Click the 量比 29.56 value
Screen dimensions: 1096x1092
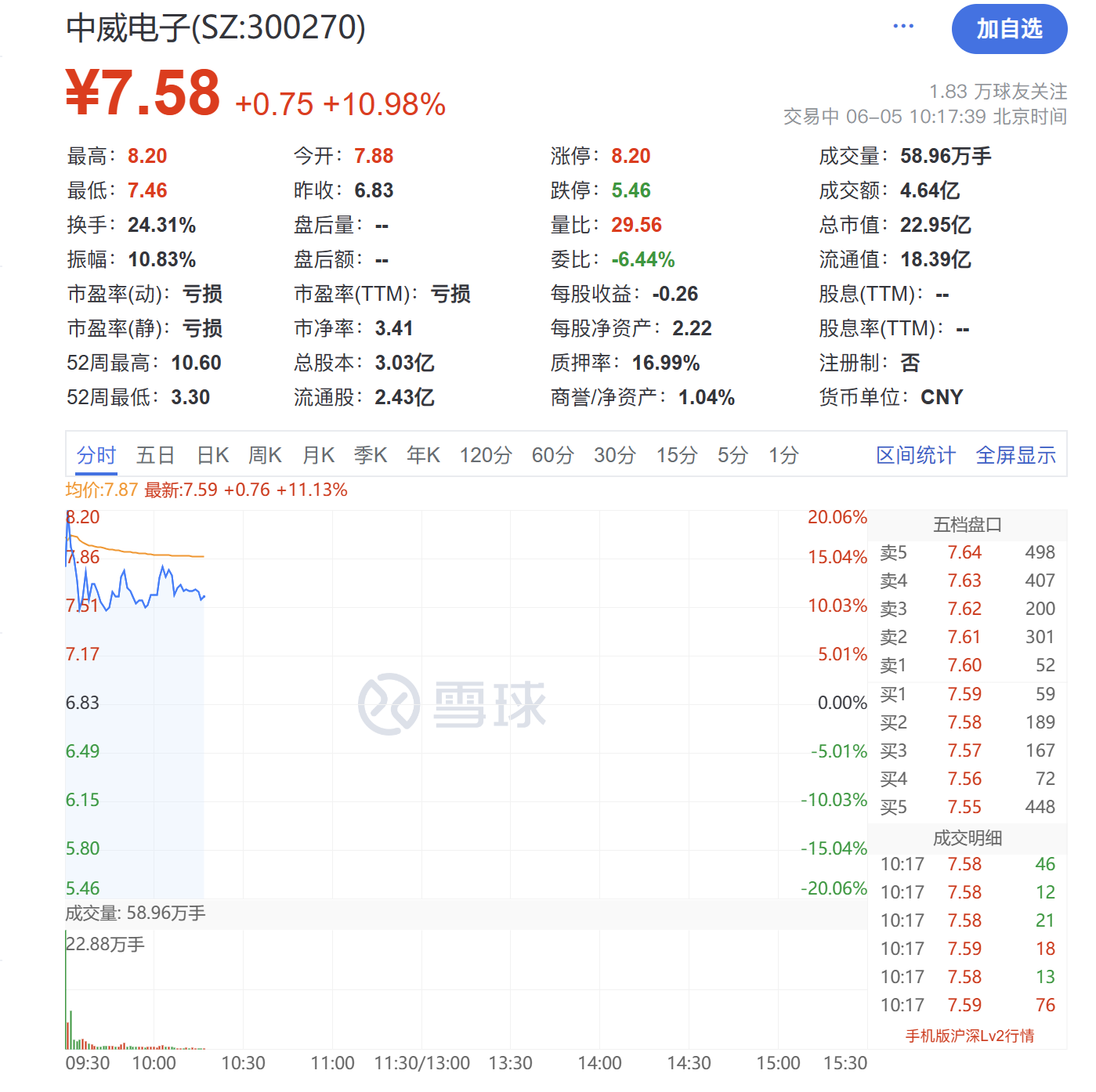(x=636, y=225)
